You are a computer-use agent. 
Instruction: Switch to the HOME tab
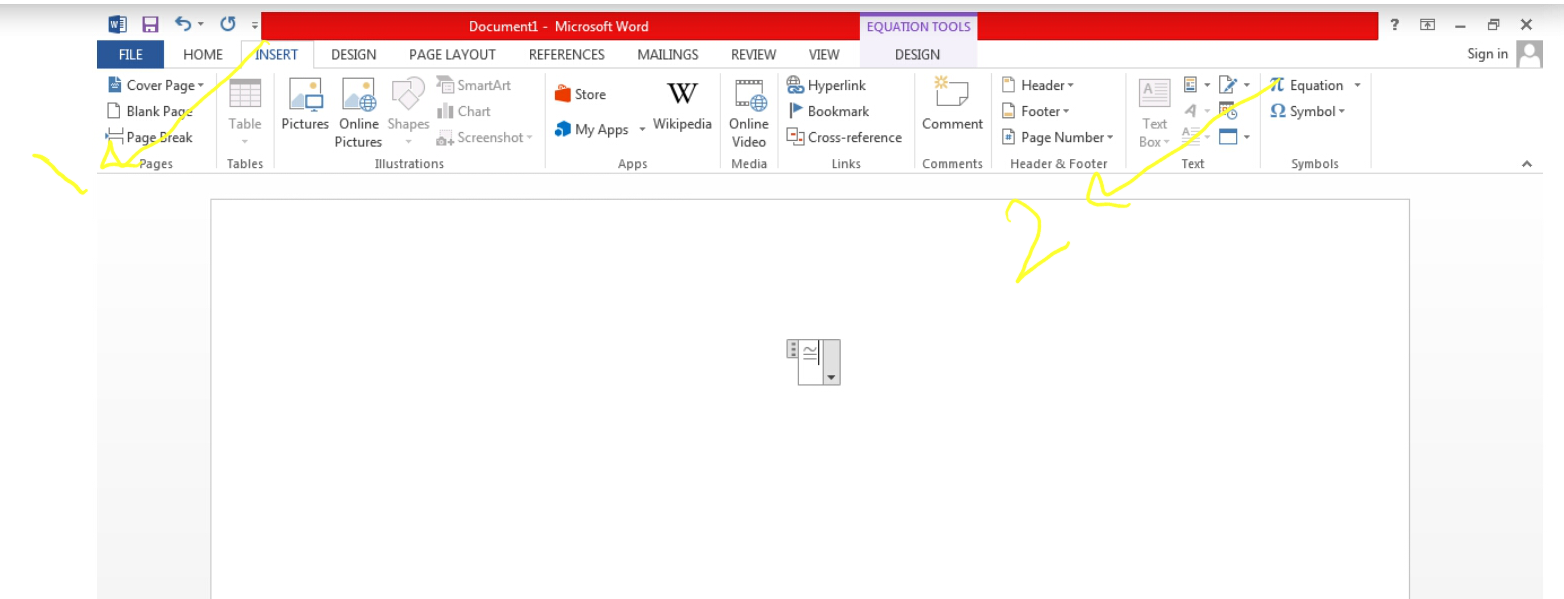pos(203,55)
